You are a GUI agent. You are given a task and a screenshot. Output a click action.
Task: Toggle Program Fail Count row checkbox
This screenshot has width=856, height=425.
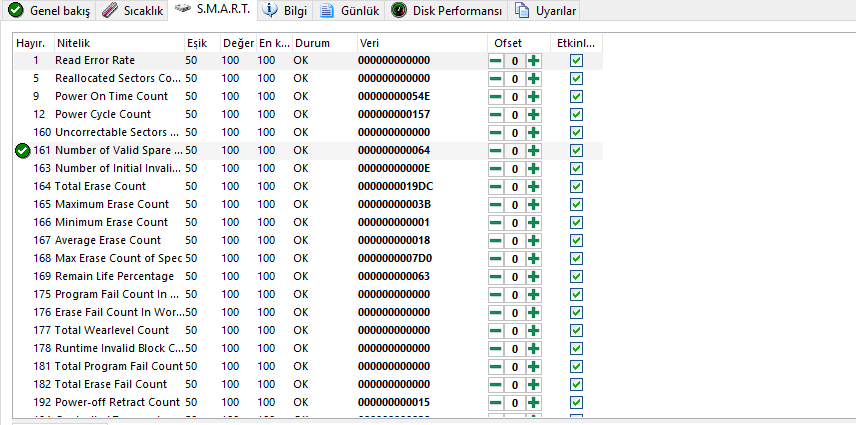point(576,295)
